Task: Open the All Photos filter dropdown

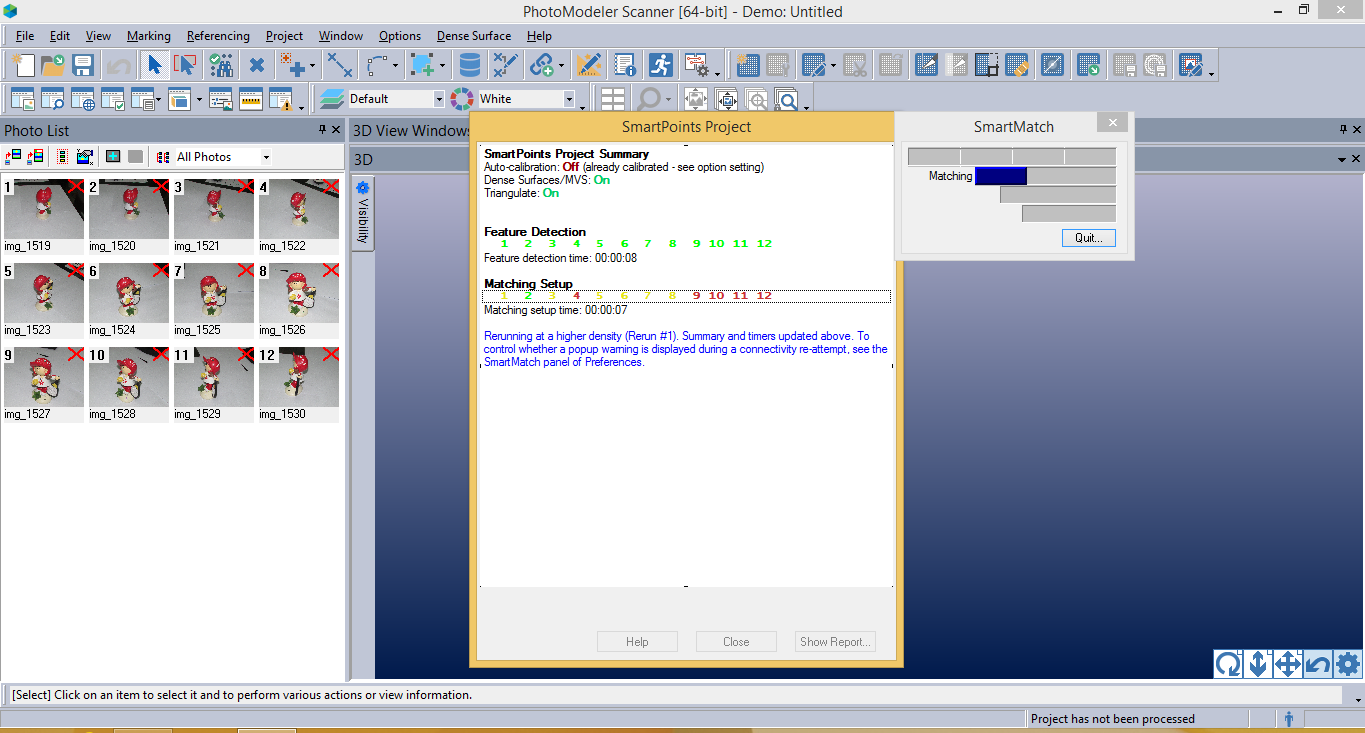Action: click(x=266, y=157)
